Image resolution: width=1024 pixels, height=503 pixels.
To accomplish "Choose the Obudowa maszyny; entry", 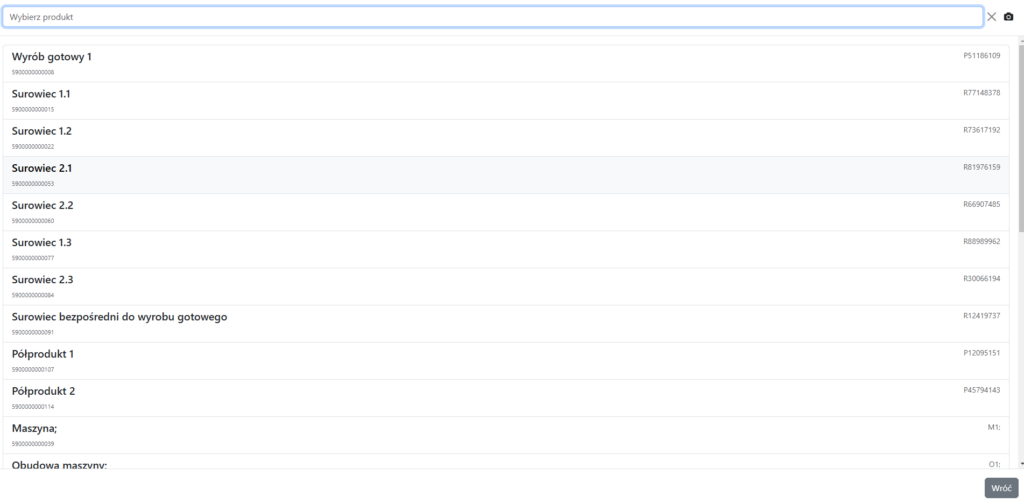I will pos(60,464).
